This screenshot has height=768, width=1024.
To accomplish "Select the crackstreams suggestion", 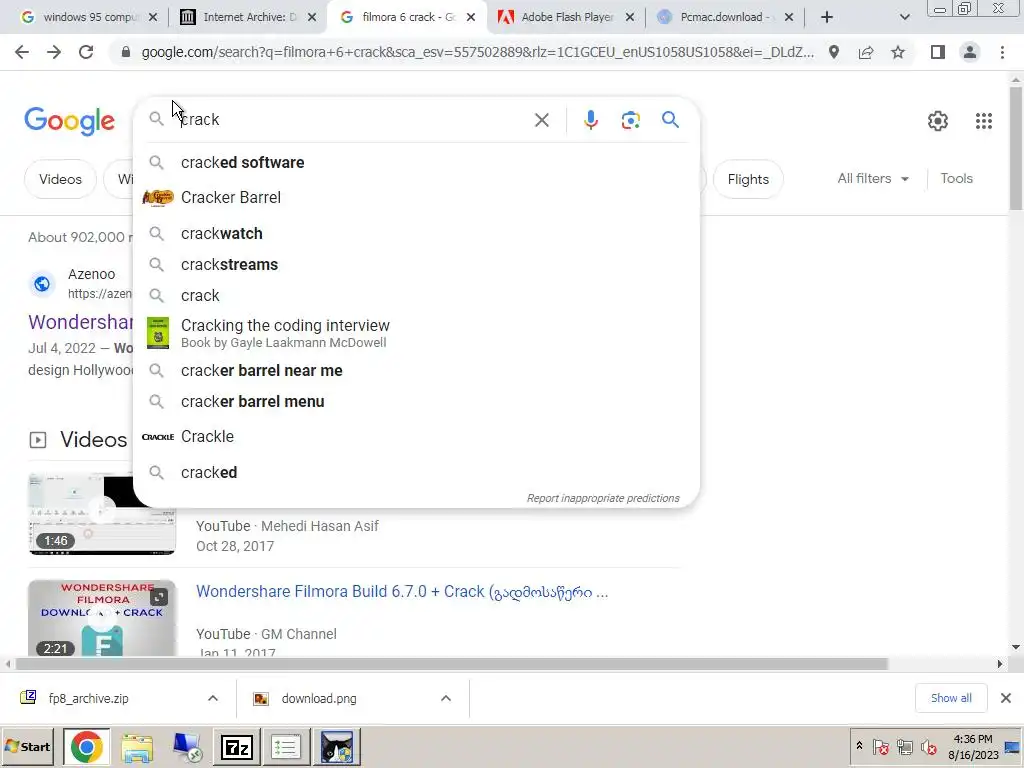I will click(x=416, y=264).
